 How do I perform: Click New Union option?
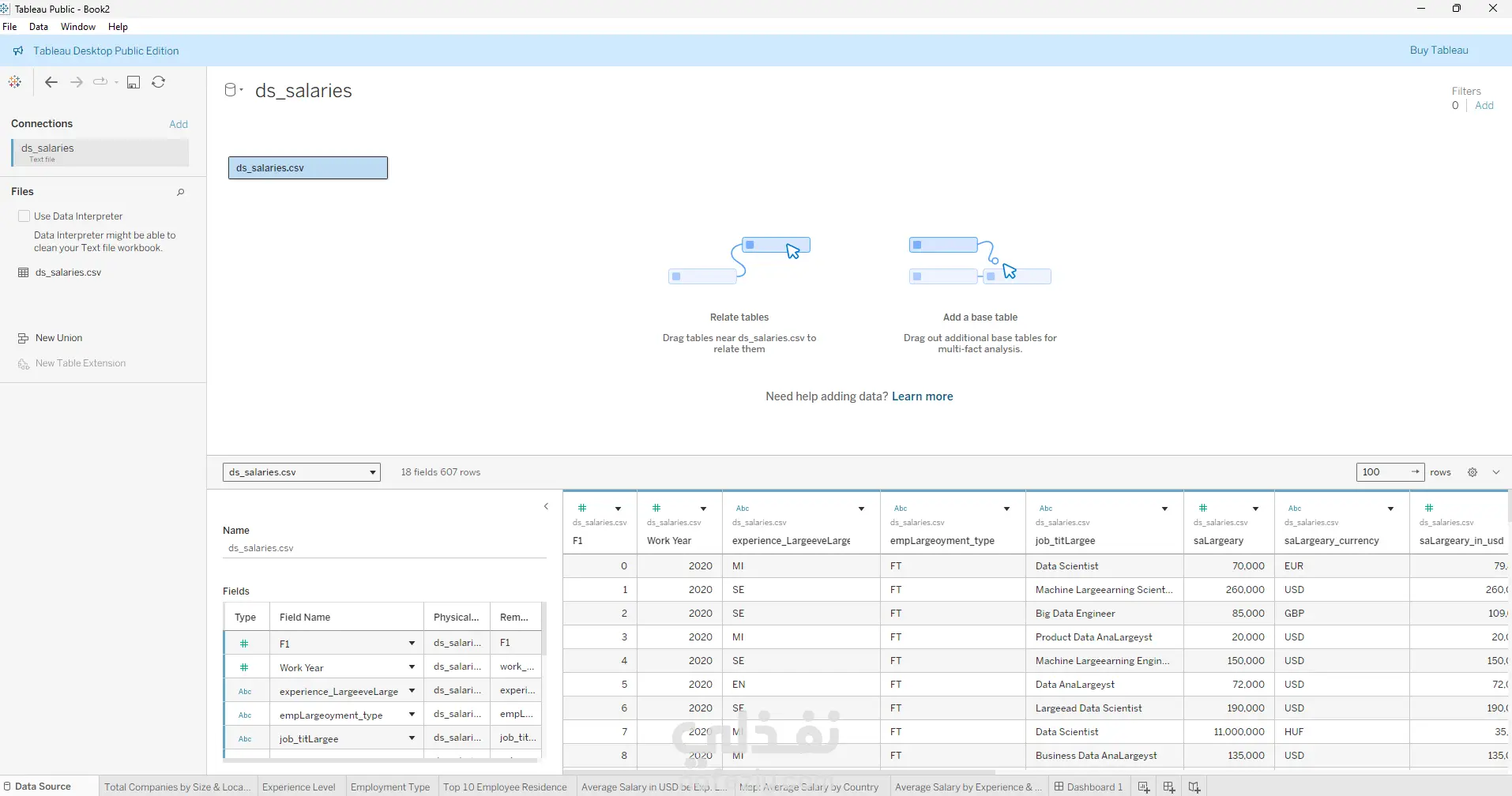pyautogui.click(x=58, y=338)
